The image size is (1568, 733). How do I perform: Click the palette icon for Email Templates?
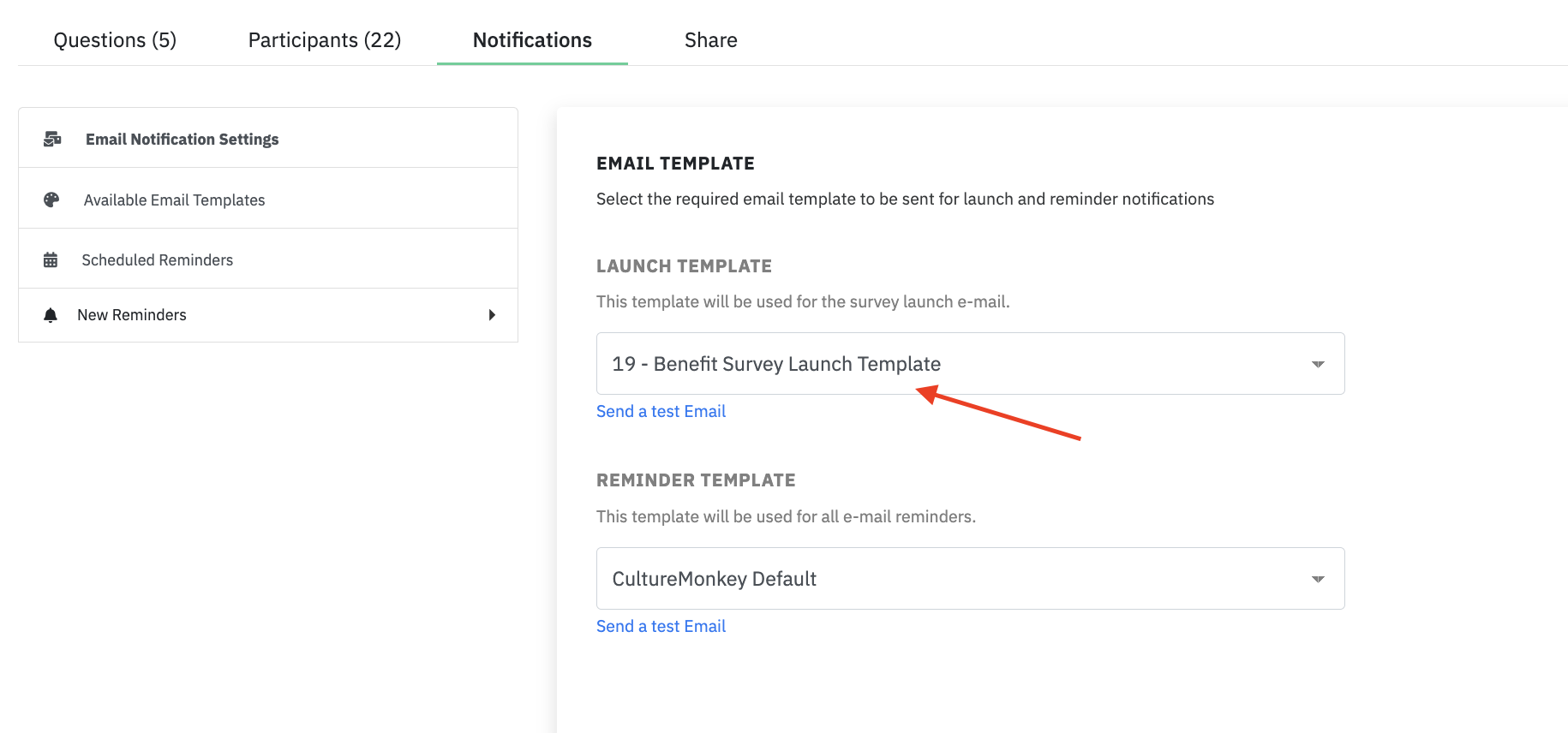[x=51, y=200]
